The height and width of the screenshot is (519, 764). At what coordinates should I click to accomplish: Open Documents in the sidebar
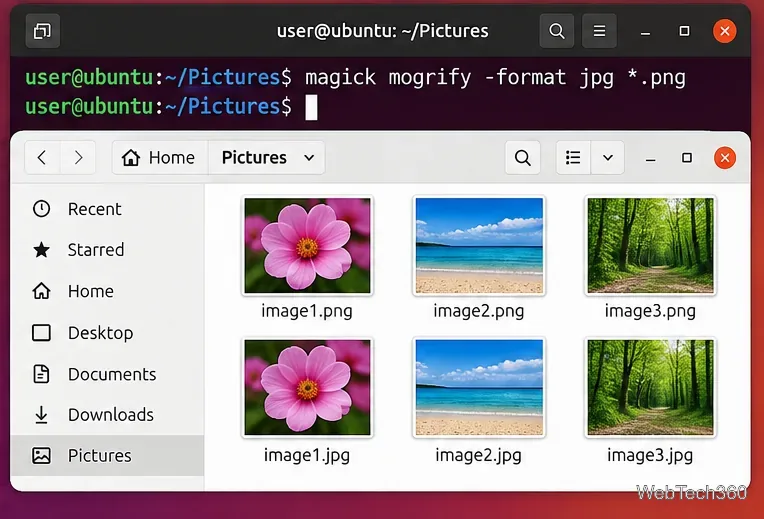click(107, 374)
